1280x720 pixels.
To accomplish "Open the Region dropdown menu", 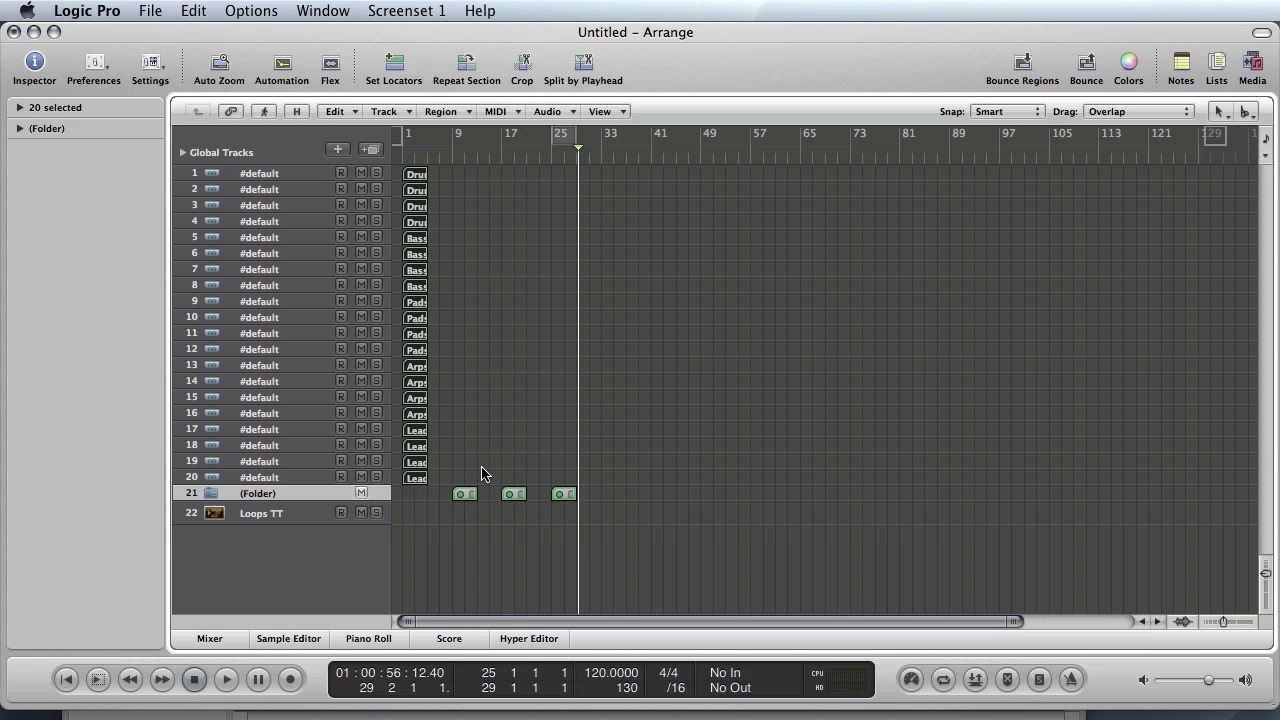I will click(447, 111).
